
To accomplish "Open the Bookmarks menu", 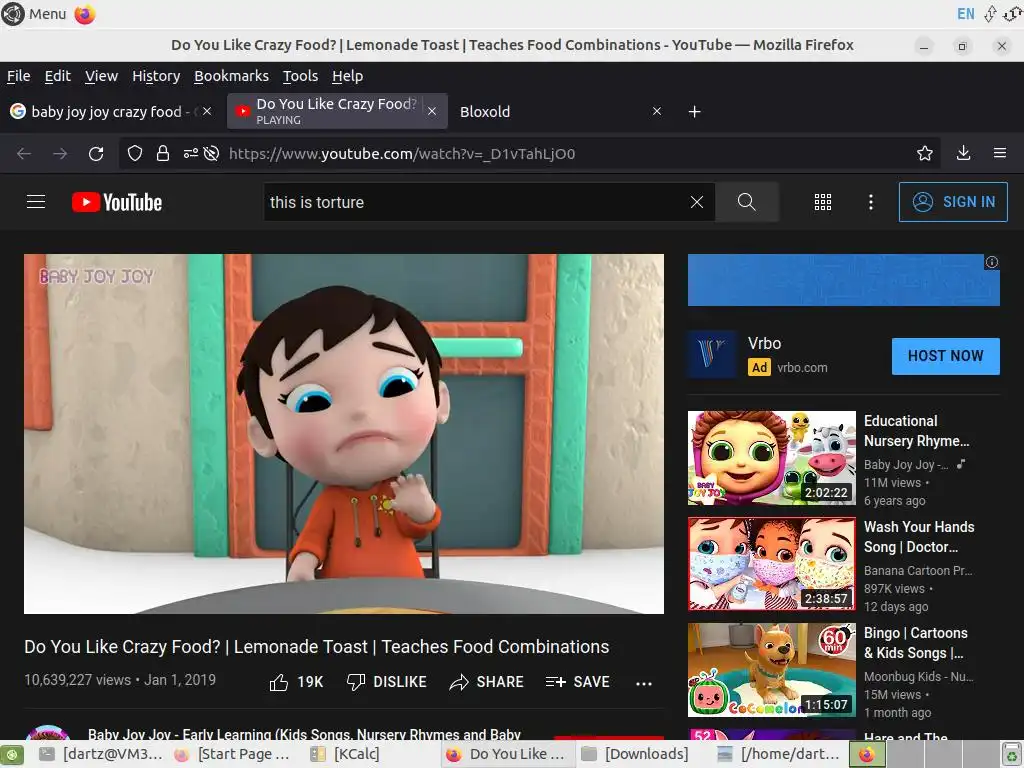I will click(x=231, y=76).
